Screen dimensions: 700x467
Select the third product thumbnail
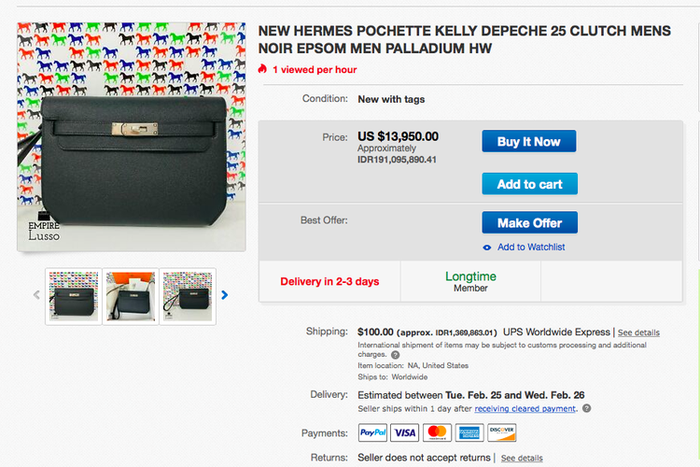(188, 296)
